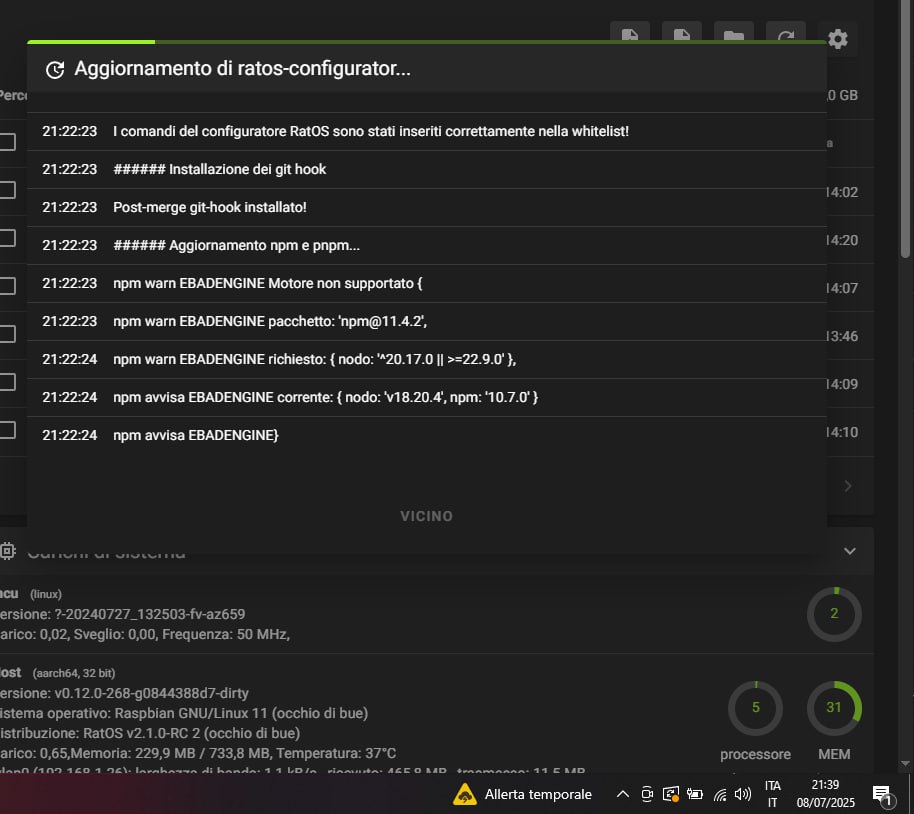Click the RatOS v2.1.0-RC 2 distribution line
914x814 pixels.
tap(150, 733)
